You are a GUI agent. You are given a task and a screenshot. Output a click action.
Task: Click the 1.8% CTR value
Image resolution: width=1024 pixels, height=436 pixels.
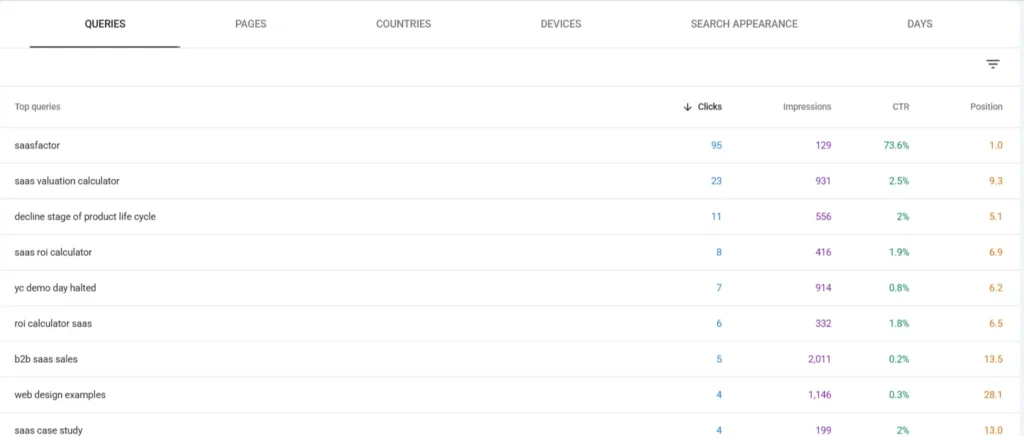click(x=899, y=323)
